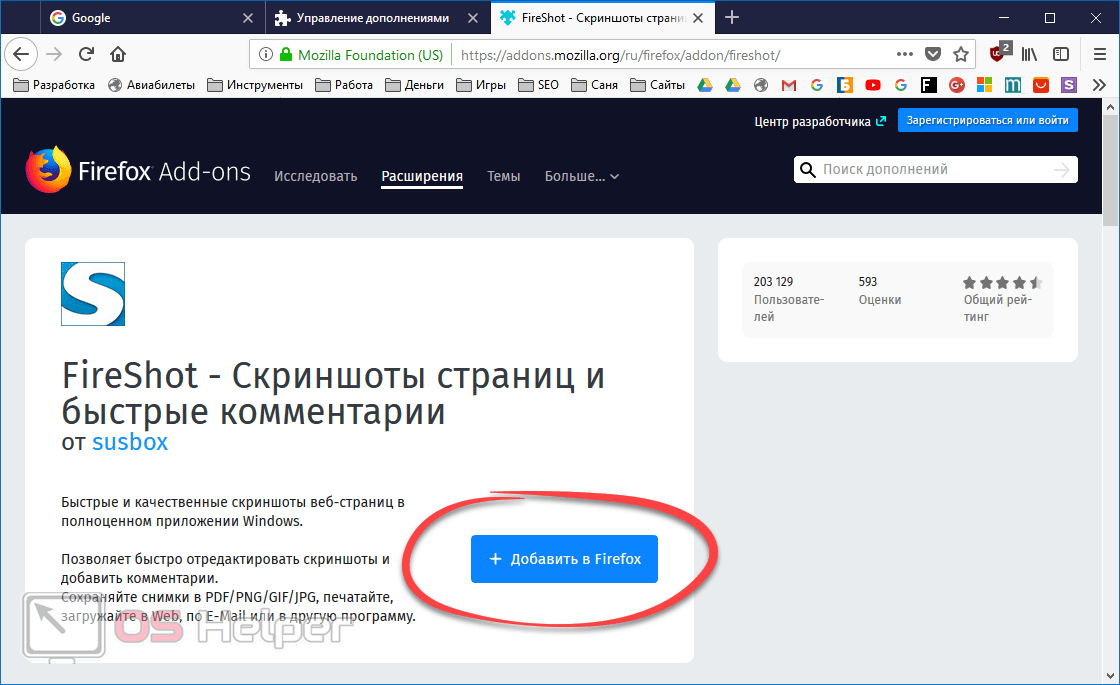Click the 593 Оценки rating count
Screen dimensions: 1120x685
(x=880, y=291)
